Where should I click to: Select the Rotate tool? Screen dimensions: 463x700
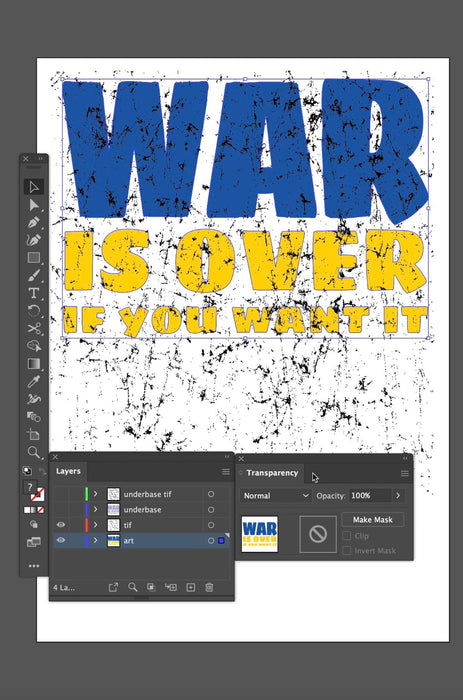33,311
